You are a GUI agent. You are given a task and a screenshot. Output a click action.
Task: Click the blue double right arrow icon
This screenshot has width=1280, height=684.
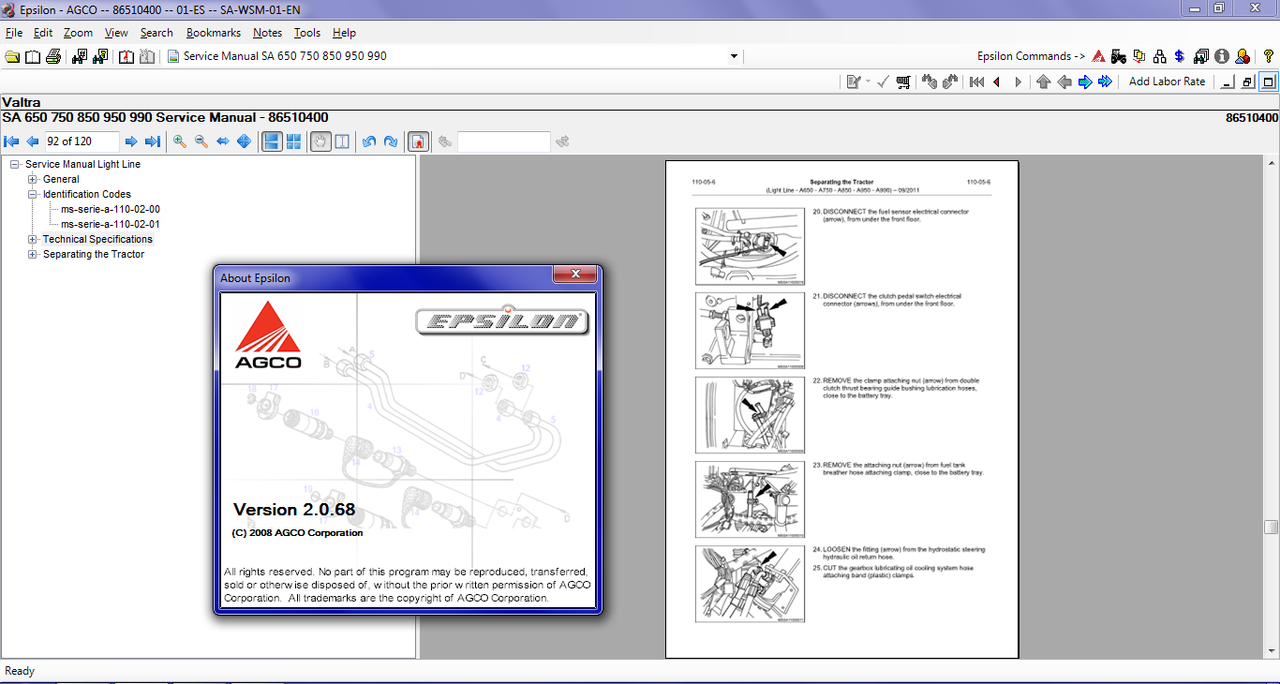click(1105, 82)
